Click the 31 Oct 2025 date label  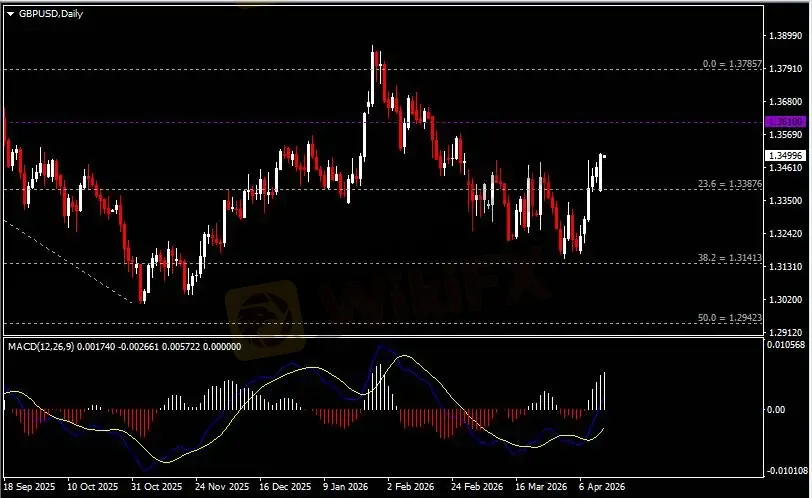156,487
